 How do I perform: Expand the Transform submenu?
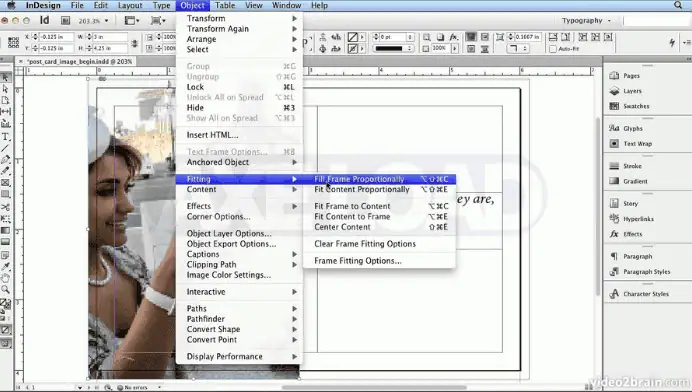(239, 18)
